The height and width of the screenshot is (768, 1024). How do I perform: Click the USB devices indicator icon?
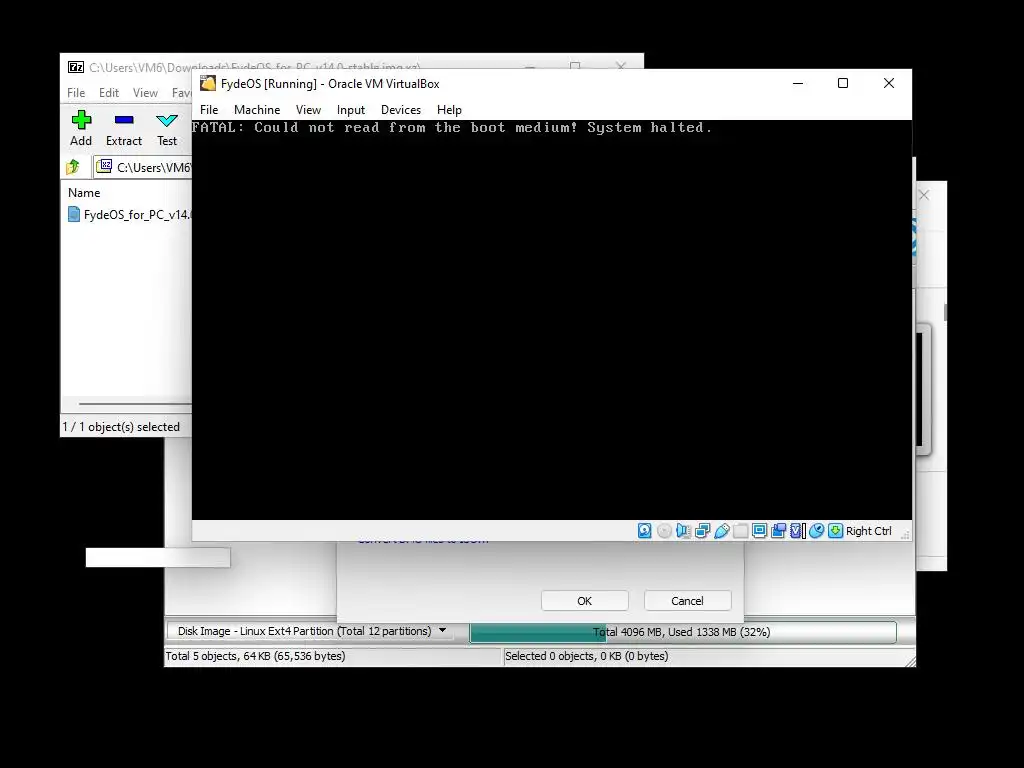[722, 531]
